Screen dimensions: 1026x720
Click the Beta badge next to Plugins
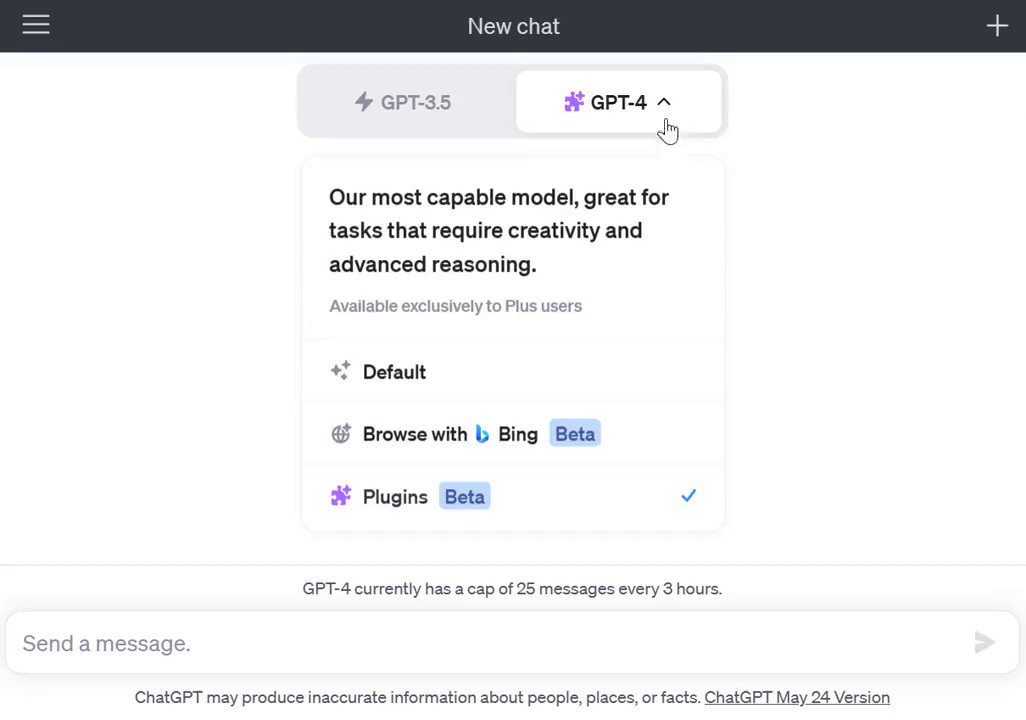point(465,496)
